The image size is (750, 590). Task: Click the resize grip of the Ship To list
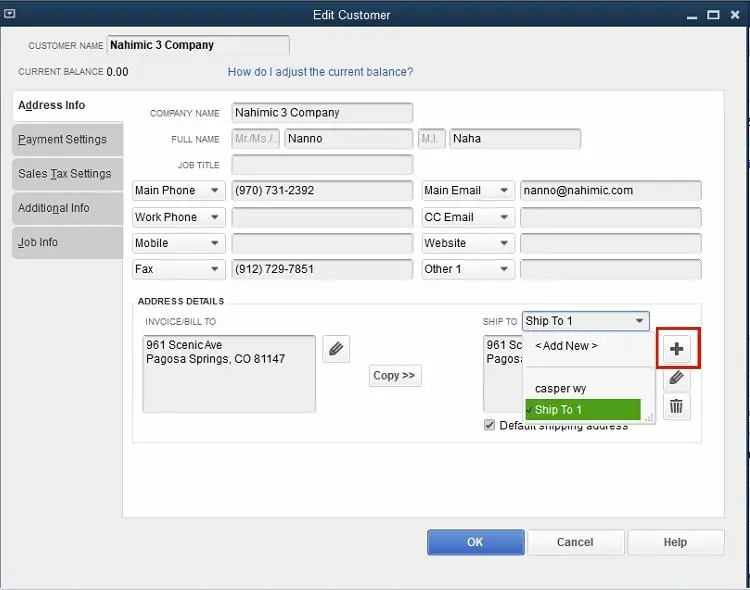pos(649,418)
